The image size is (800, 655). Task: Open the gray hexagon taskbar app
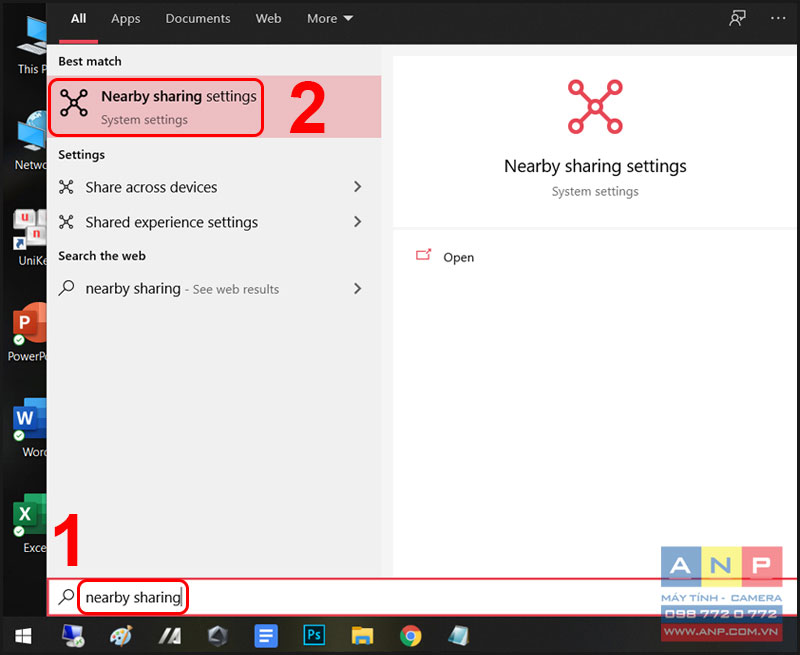tap(218, 636)
